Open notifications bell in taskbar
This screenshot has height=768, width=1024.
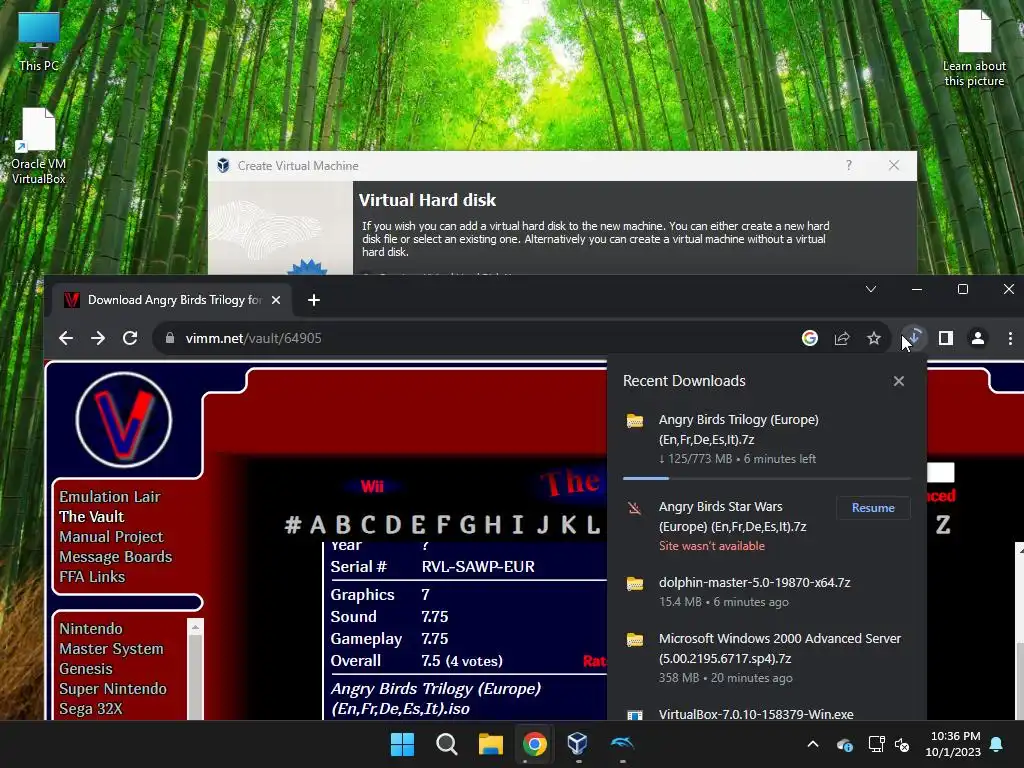(x=997, y=744)
